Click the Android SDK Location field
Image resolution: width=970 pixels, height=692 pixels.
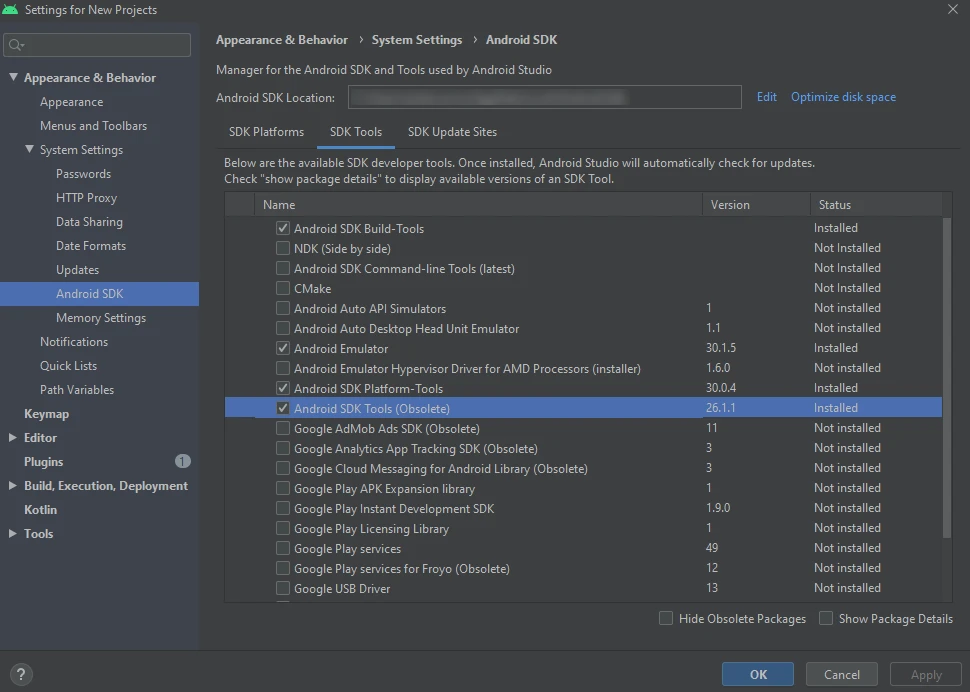[x=544, y=97]
